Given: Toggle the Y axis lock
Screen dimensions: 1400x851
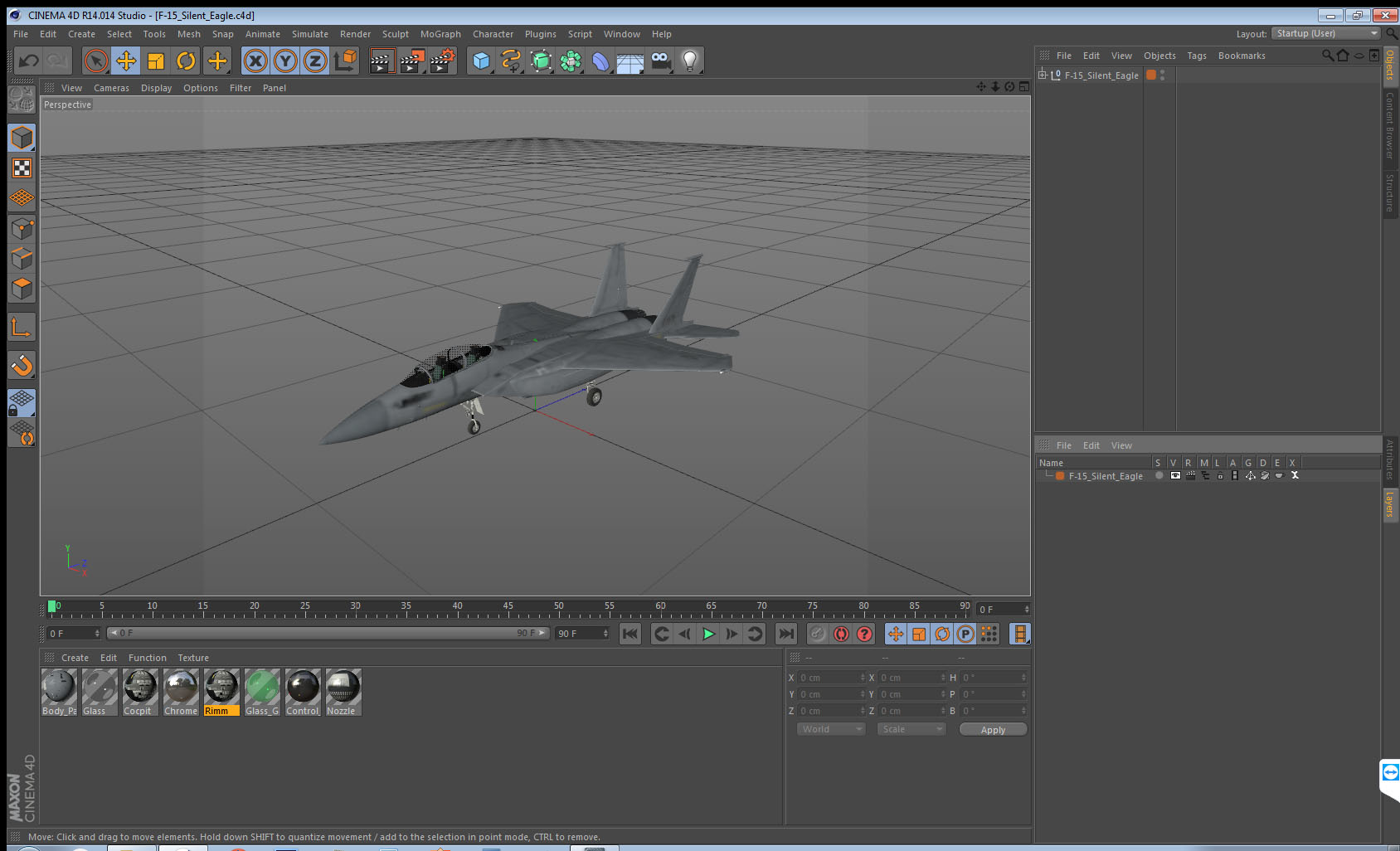Looking at the screenshot, I should coord(285,61).
